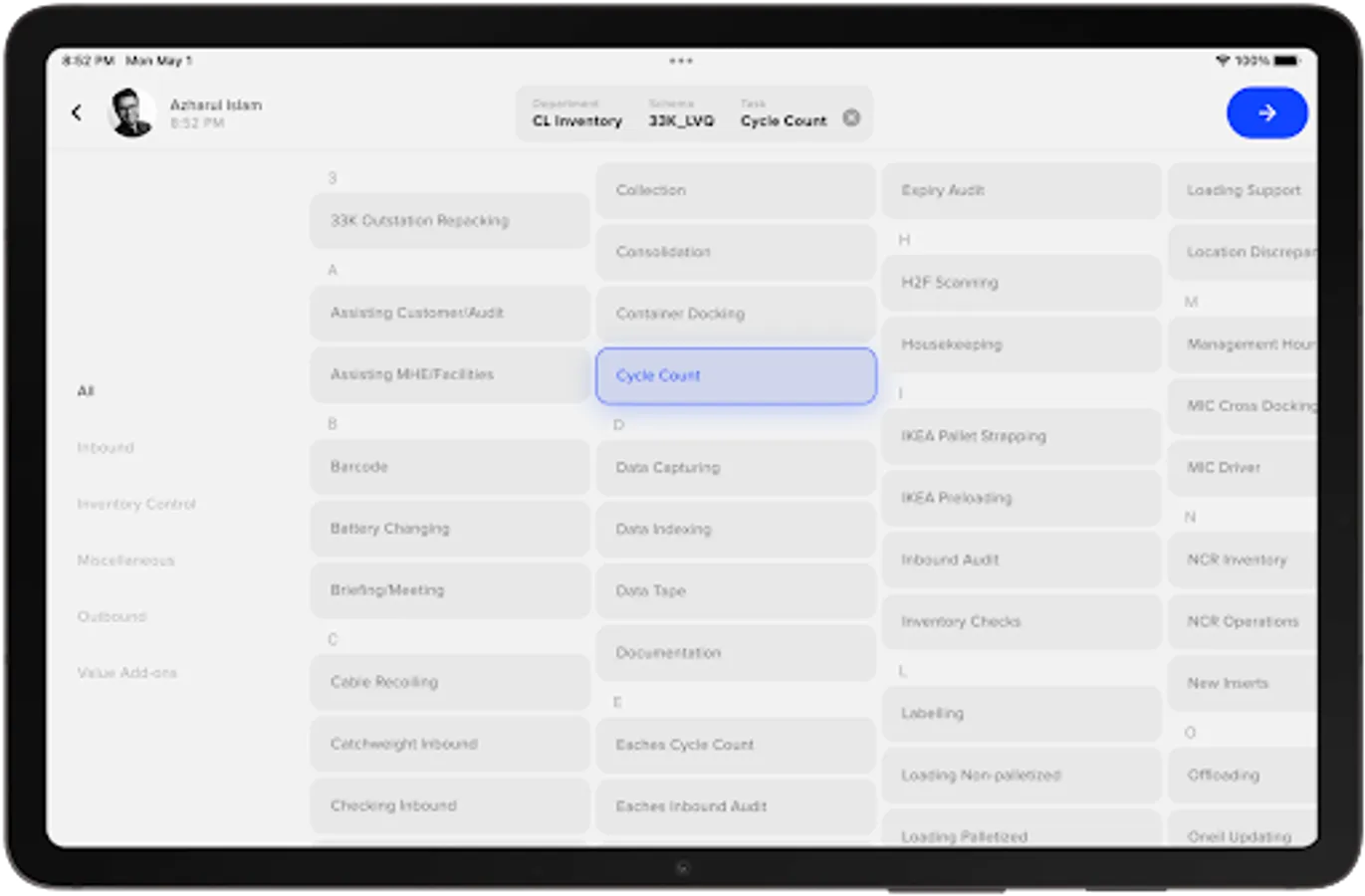
Task: Pick the Management Hours task
Action: 1243,344
